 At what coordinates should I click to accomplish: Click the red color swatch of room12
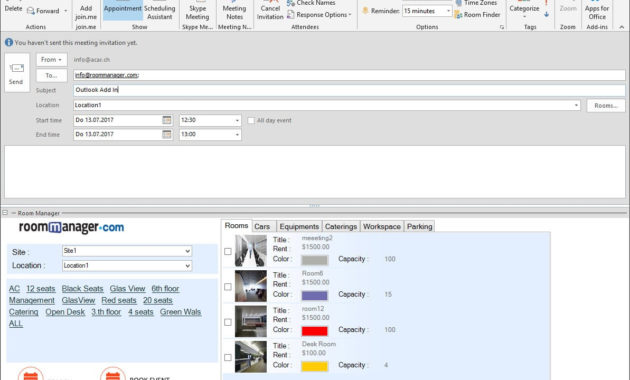(315, 331)
